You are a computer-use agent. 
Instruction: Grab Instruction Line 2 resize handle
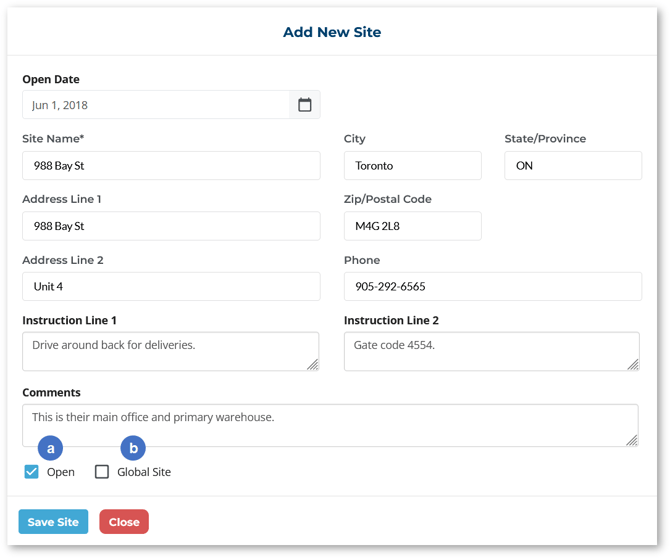pyautogui.click(x=633, y=365)
